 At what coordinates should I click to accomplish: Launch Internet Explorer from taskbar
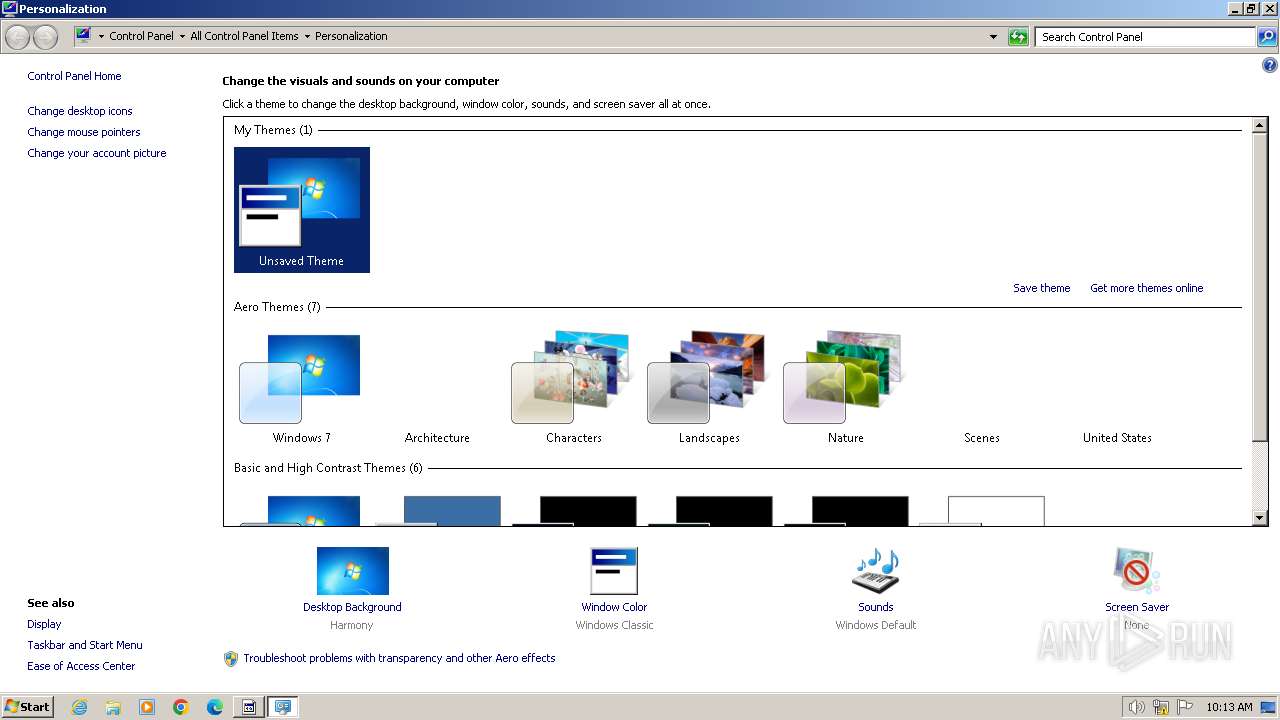click(79, 707)
